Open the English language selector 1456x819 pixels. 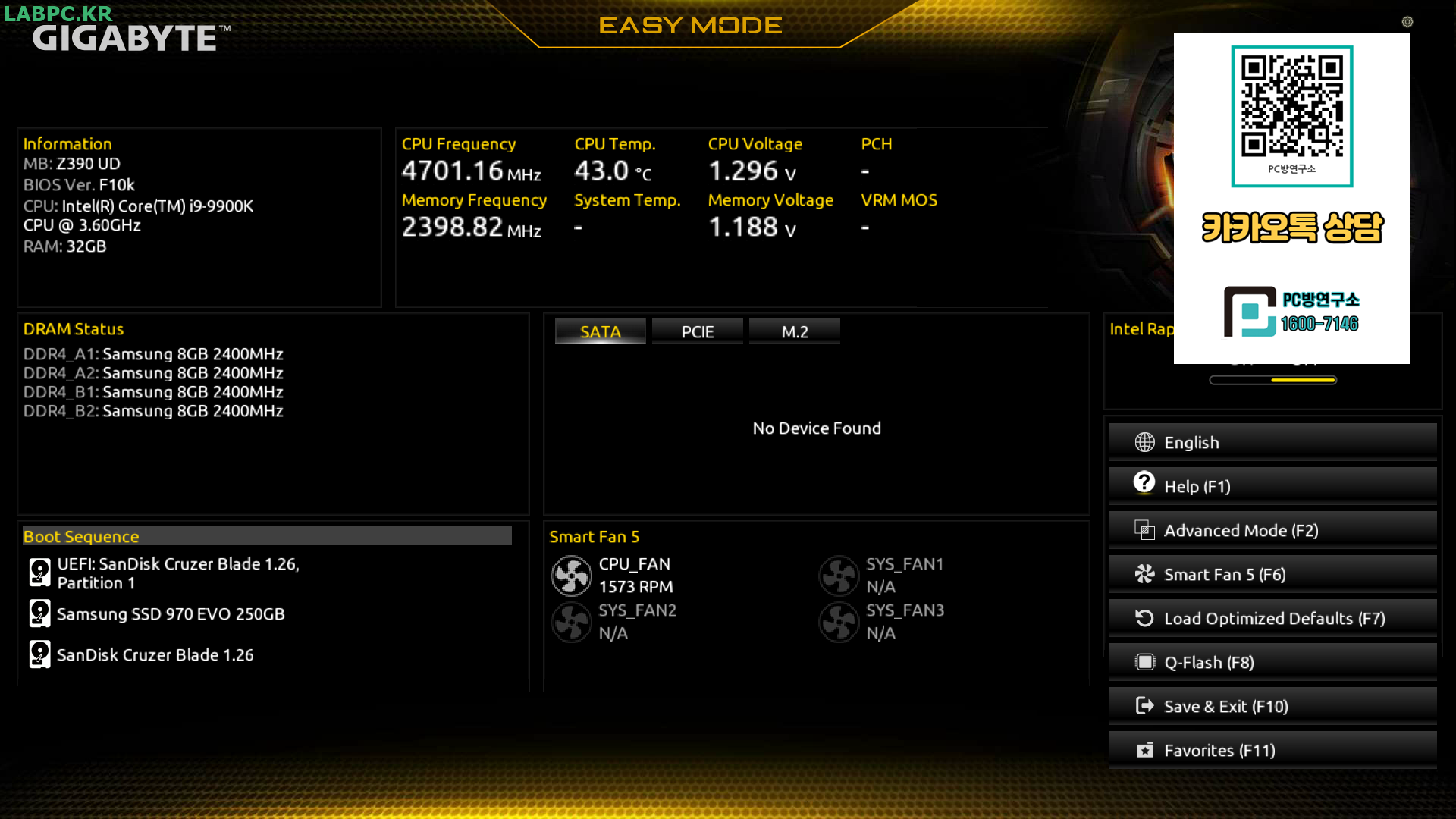pyautogui.click(x=1272, y=442)
